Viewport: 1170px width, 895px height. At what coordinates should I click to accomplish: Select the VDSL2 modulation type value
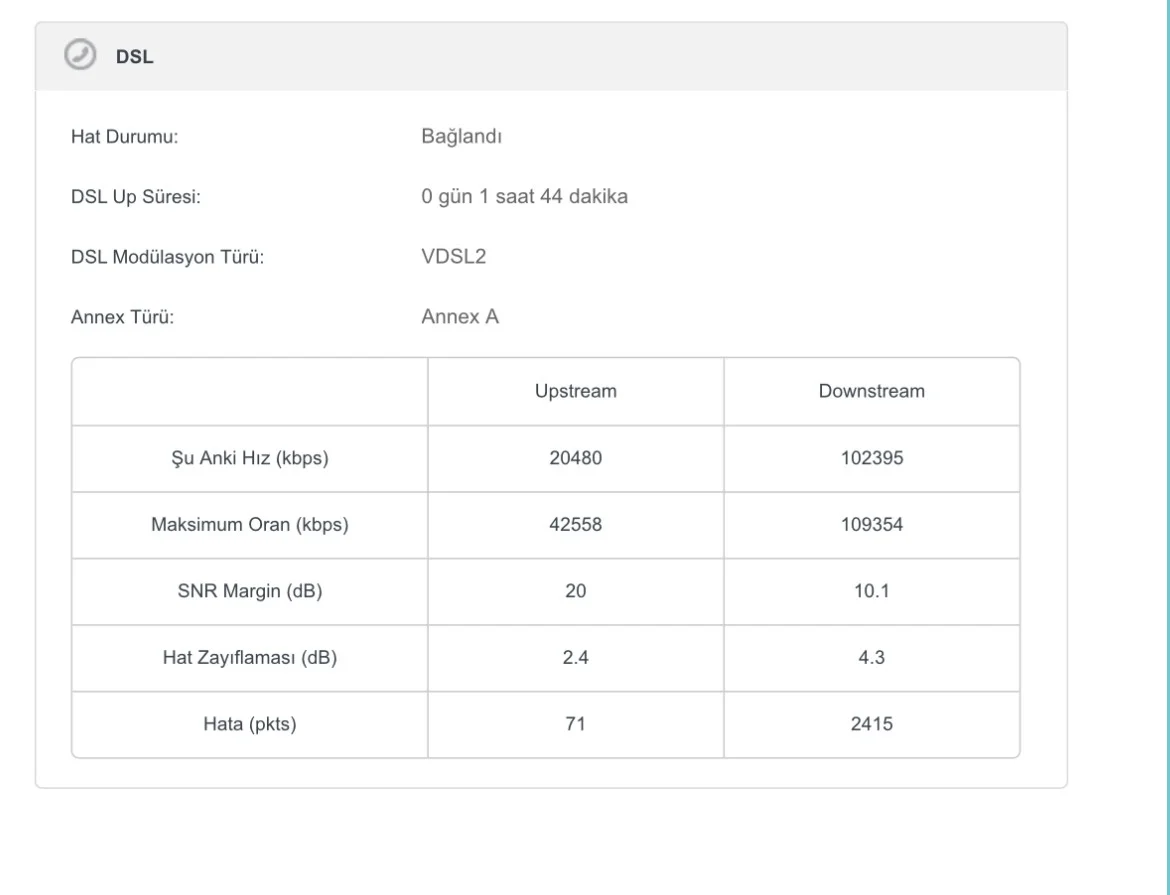click(454, 257)
